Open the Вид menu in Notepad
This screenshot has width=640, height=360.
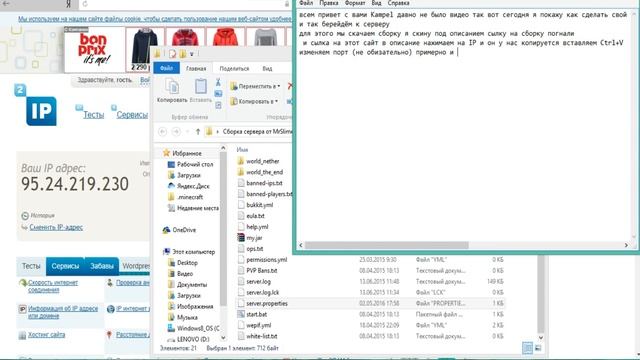(x=376, y=3)
